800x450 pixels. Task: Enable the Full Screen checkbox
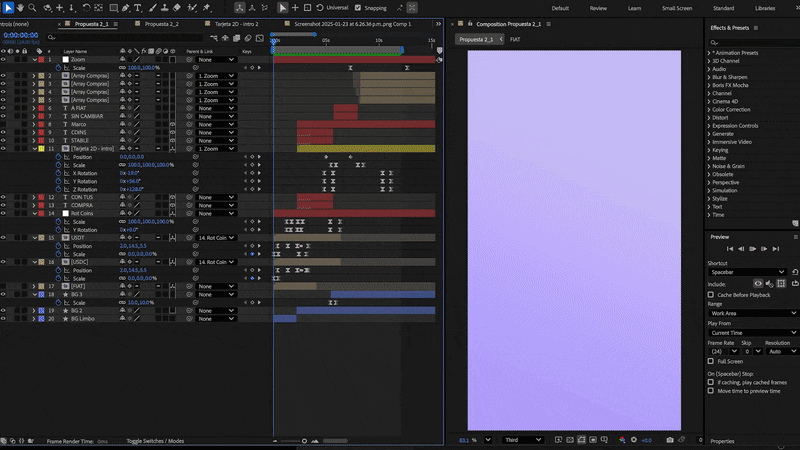tap(711, 361)
